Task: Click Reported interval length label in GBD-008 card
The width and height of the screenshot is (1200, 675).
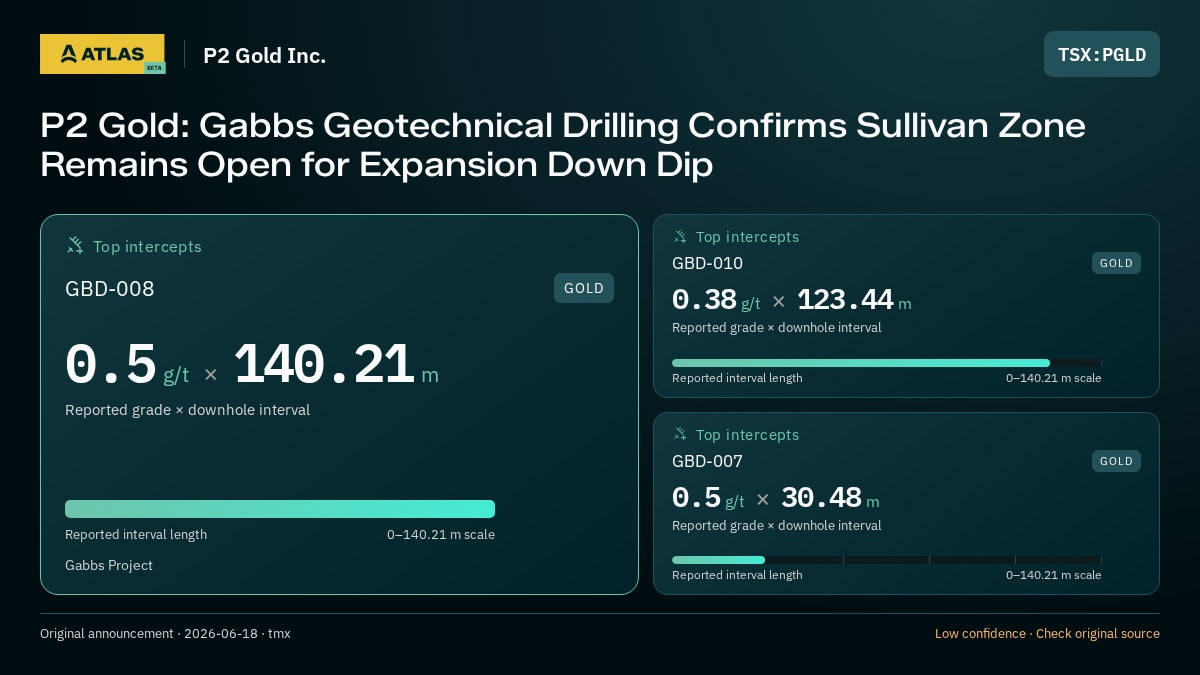Action: click(x=136, y=535)
